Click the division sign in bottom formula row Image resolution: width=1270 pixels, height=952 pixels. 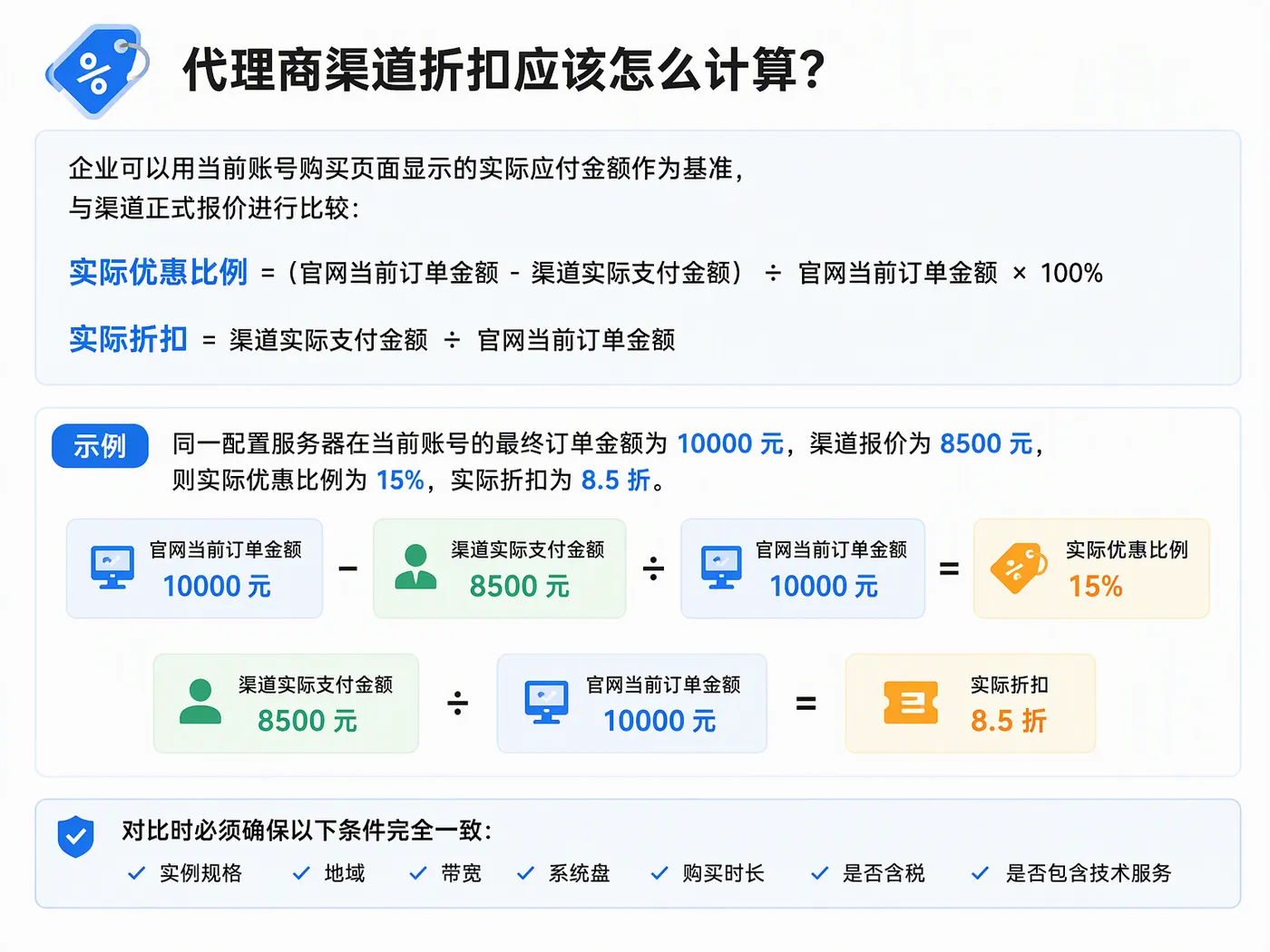pos(458,703)
